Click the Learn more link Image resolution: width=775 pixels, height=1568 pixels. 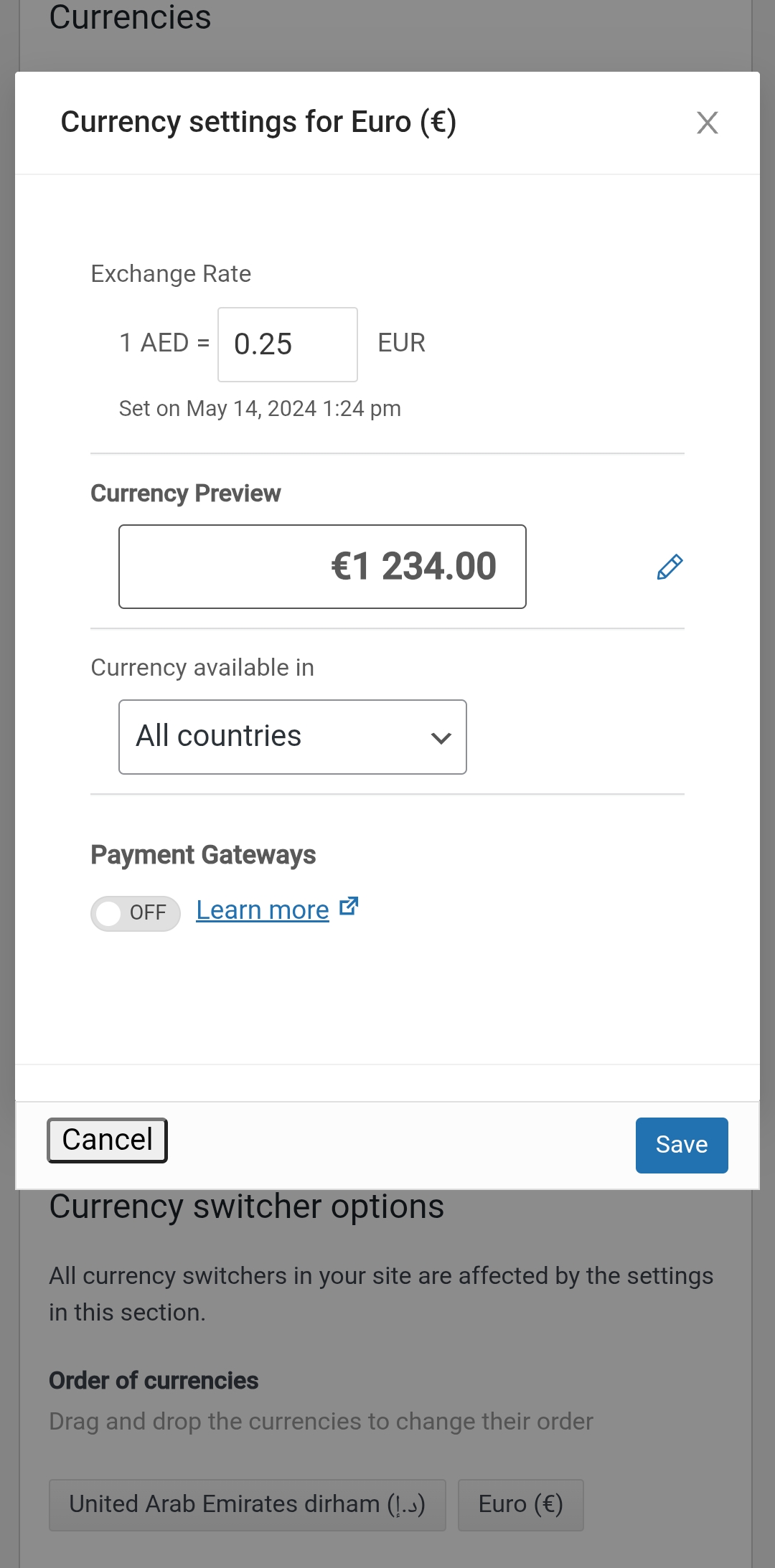[262, 910]
